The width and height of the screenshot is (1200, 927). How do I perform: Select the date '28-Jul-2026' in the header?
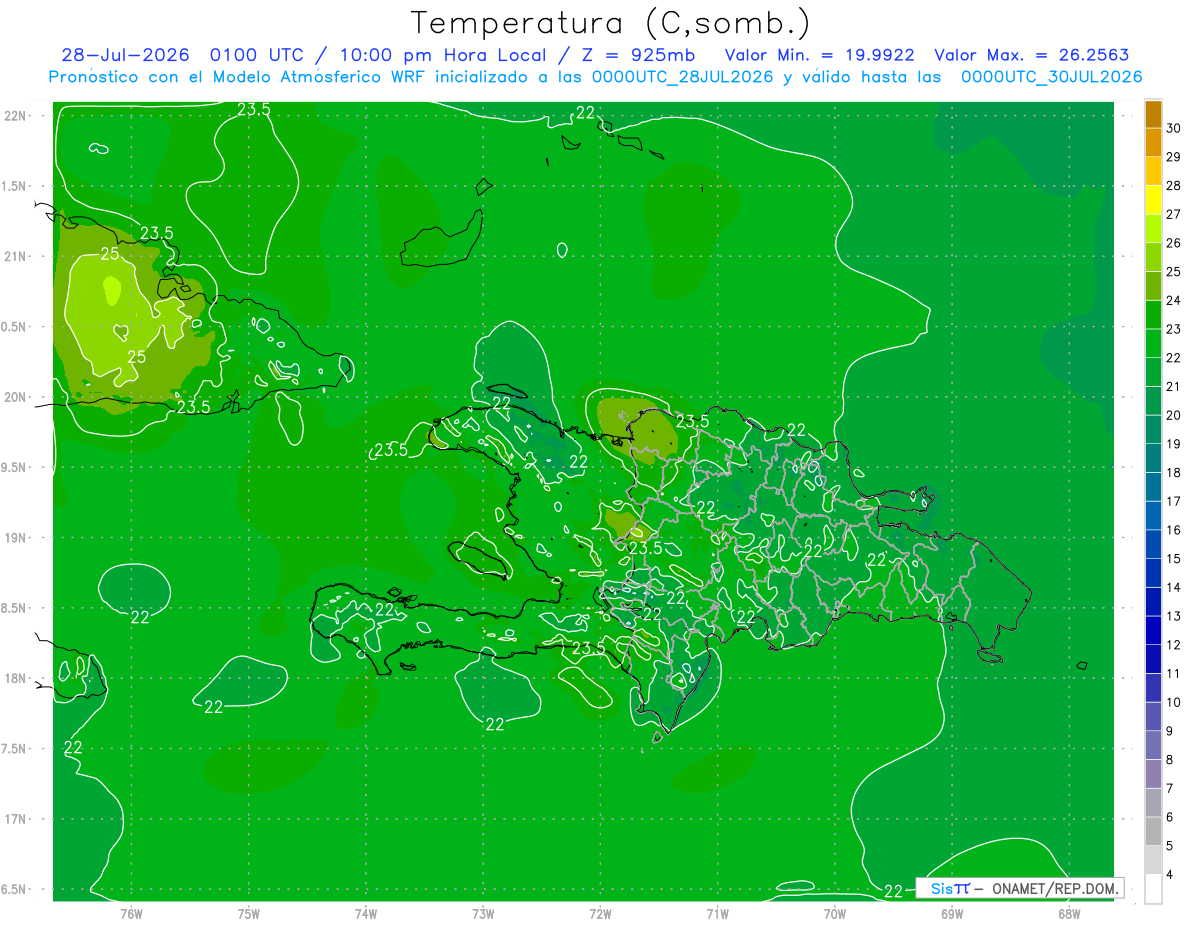click(x=126, y=55)
